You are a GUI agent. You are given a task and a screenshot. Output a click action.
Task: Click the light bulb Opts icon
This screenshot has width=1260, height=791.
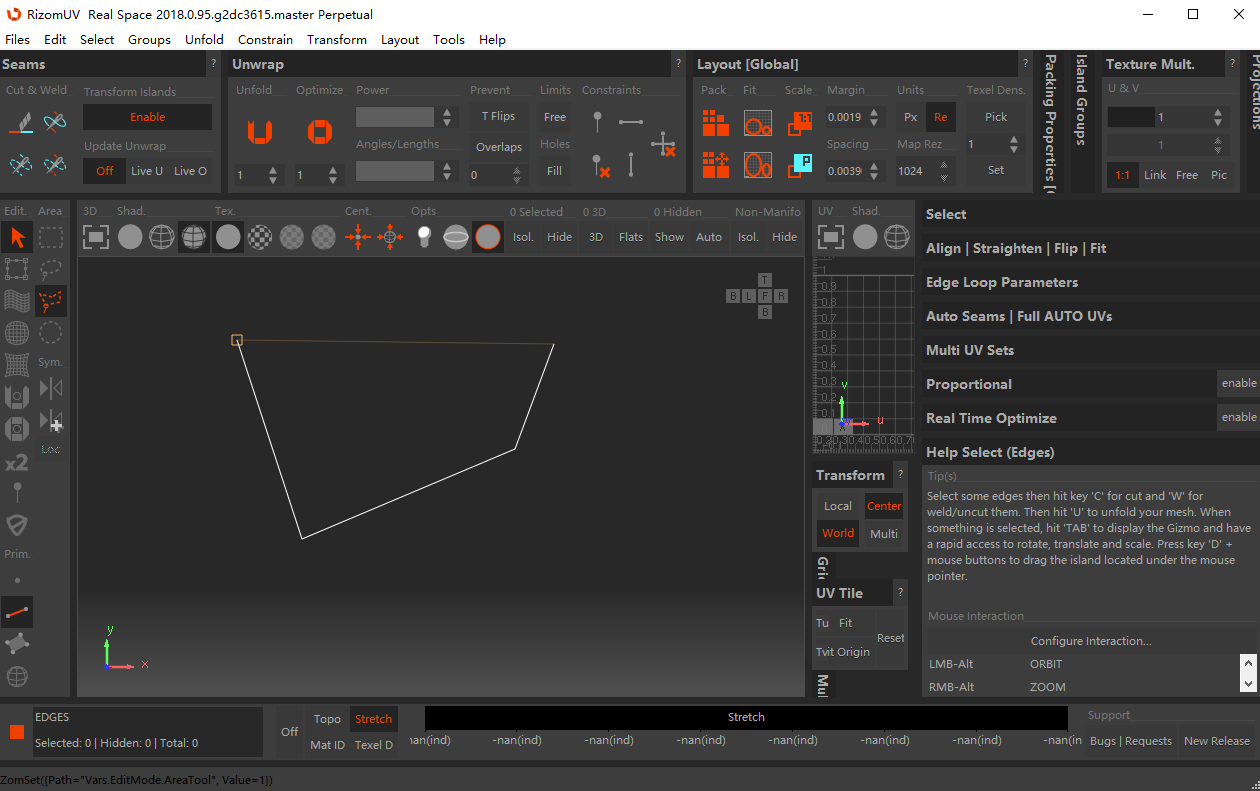(x=424, y=237)
